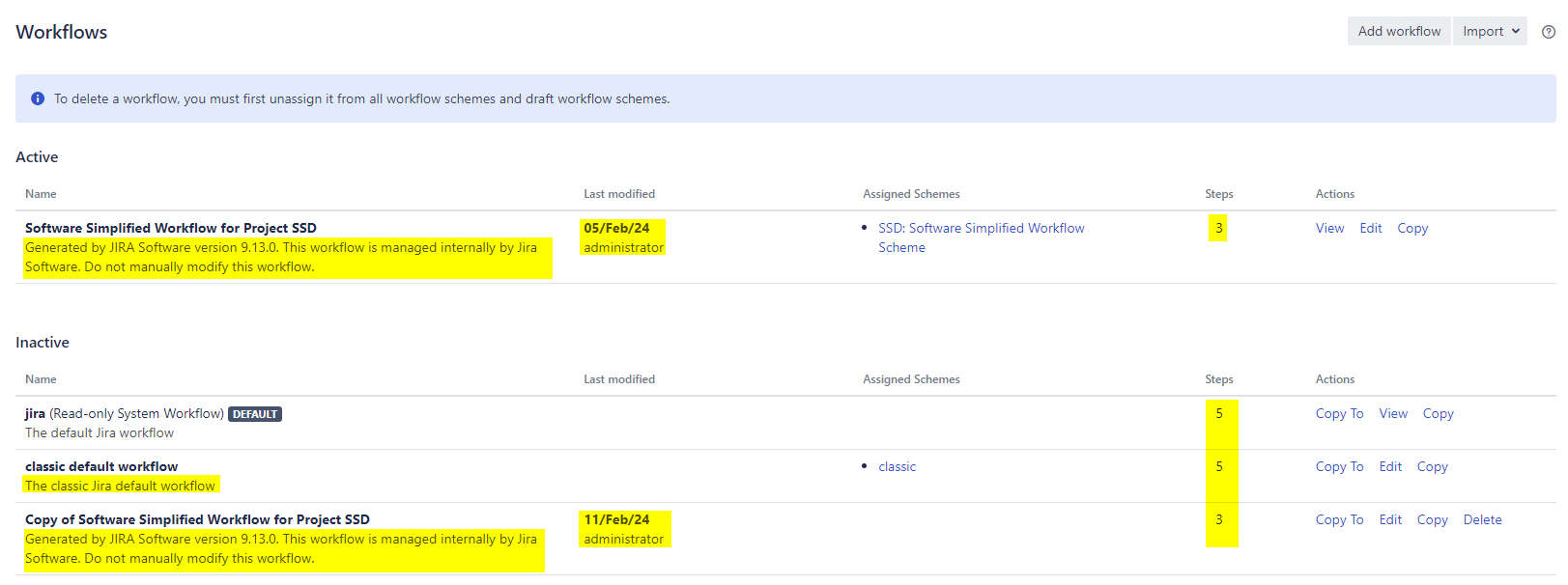View the jira read-only system workflow
This screenshot has height=585, width=1568.
[1392, 414]
